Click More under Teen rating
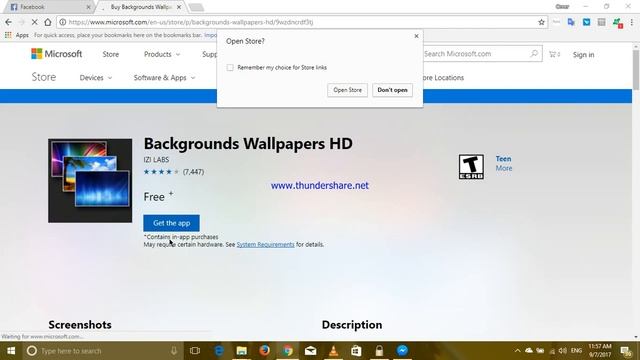The width and height of the screenshot is (640, 360). [x=504, y=168]
